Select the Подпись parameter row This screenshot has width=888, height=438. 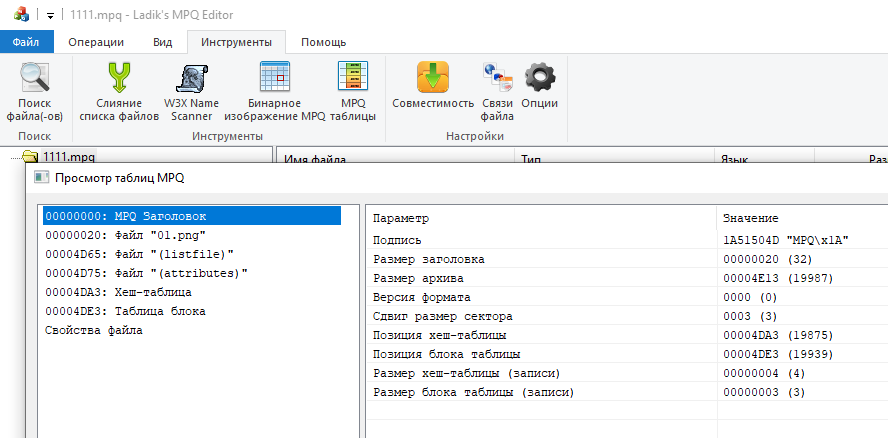coord(627,240)
